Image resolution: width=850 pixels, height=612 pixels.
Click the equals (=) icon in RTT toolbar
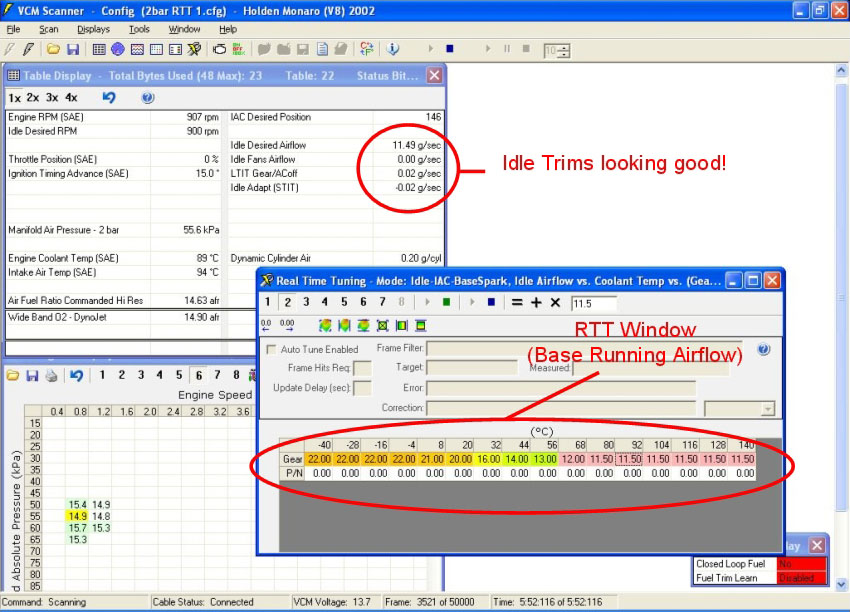pyautogui.click(x=517, y=302)
